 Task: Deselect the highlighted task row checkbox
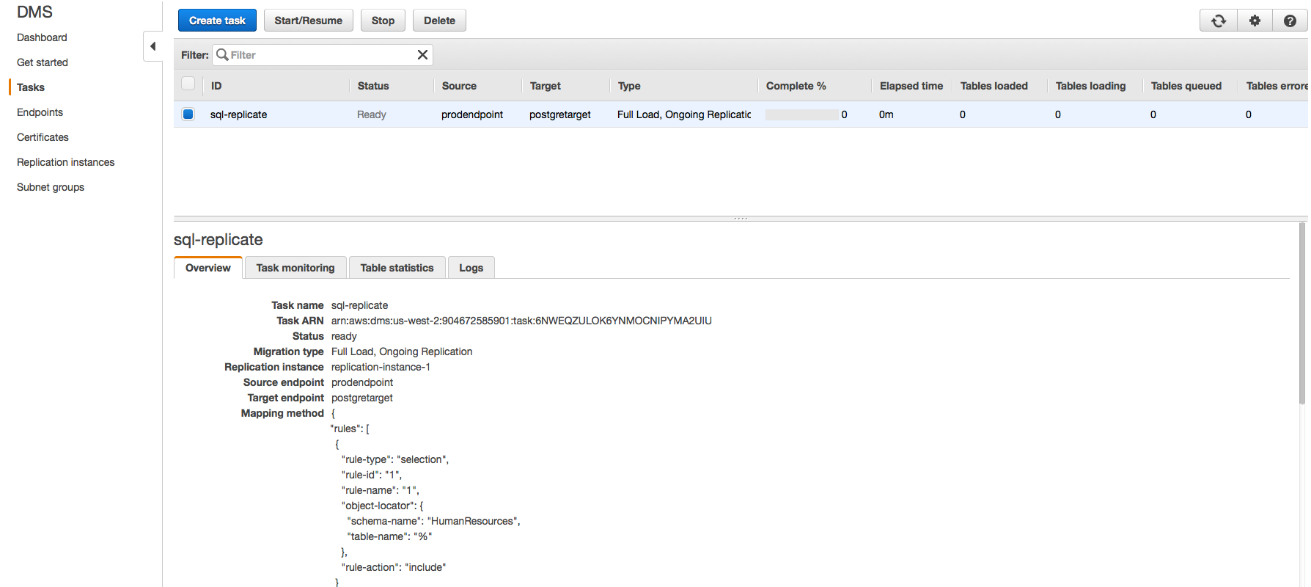[188, 113]
